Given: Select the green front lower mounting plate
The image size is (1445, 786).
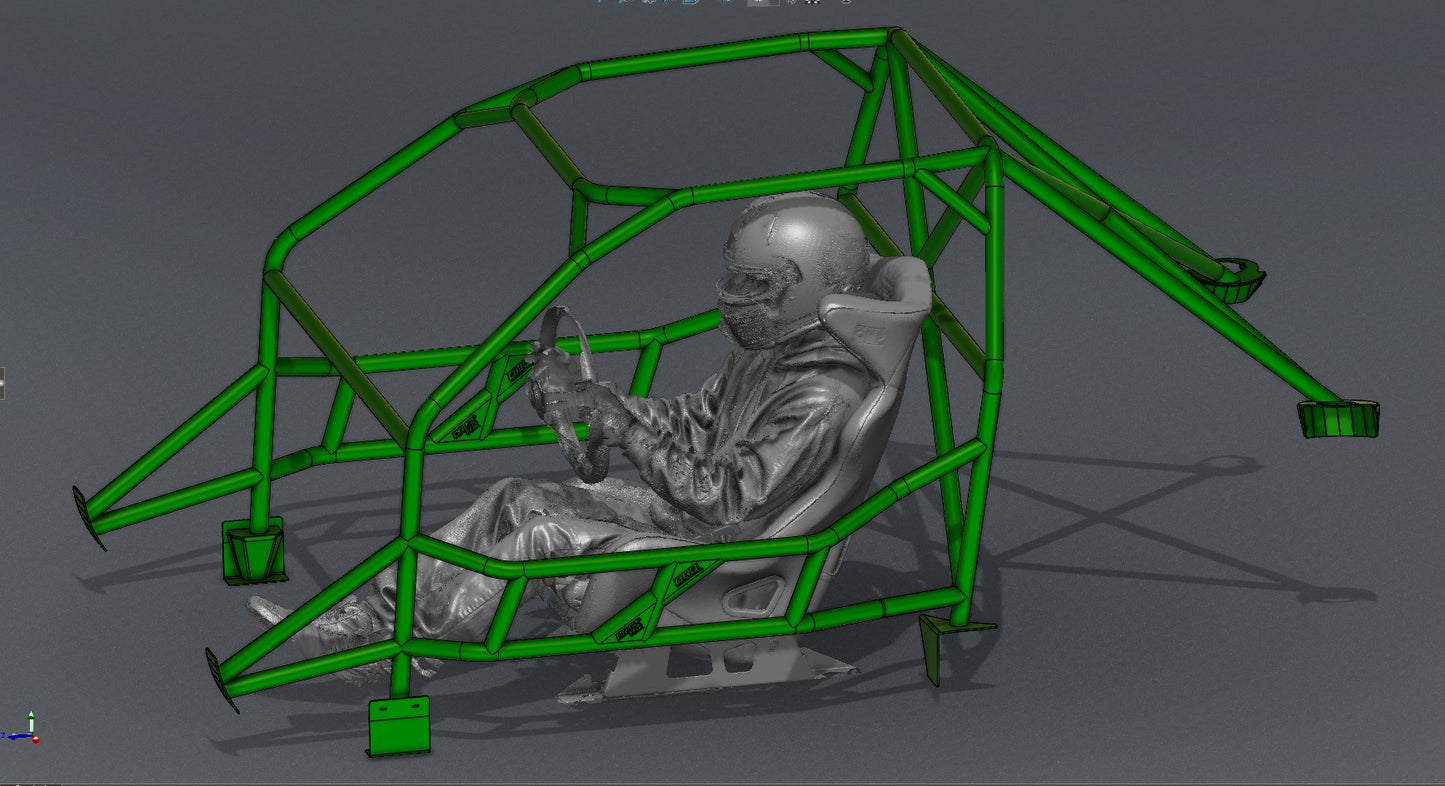Looking at the screenshot, I should point(399,726).
